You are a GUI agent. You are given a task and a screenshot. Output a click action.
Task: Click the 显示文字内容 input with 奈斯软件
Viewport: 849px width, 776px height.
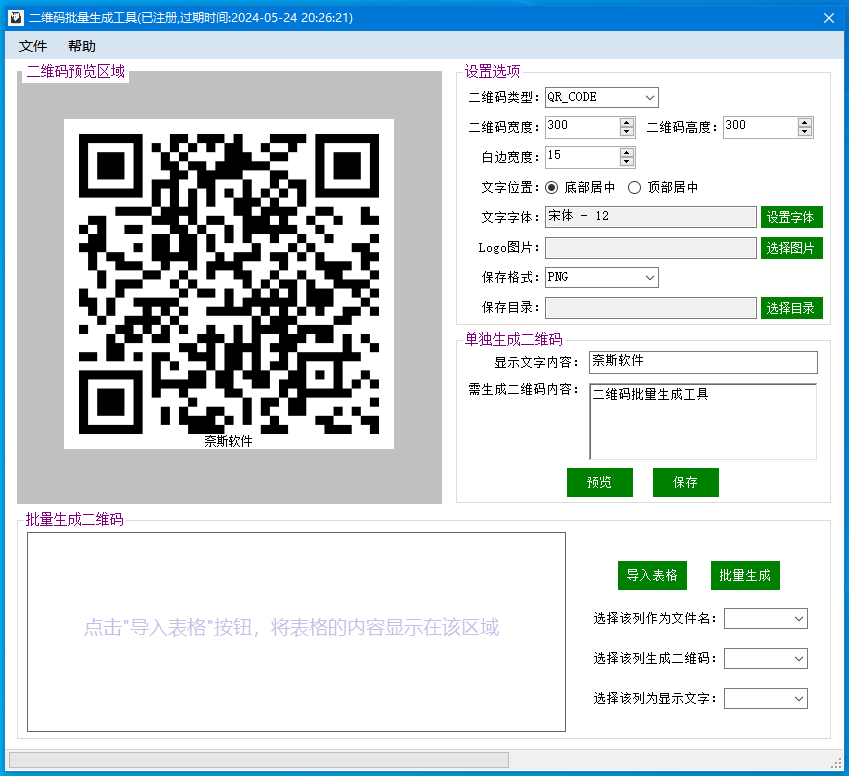pos(703,362)
